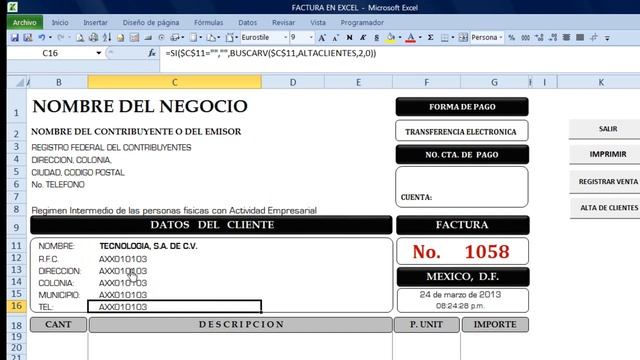Click the Decrease Font Size icon
The image size is (640, 360).
tap(336, 38)
